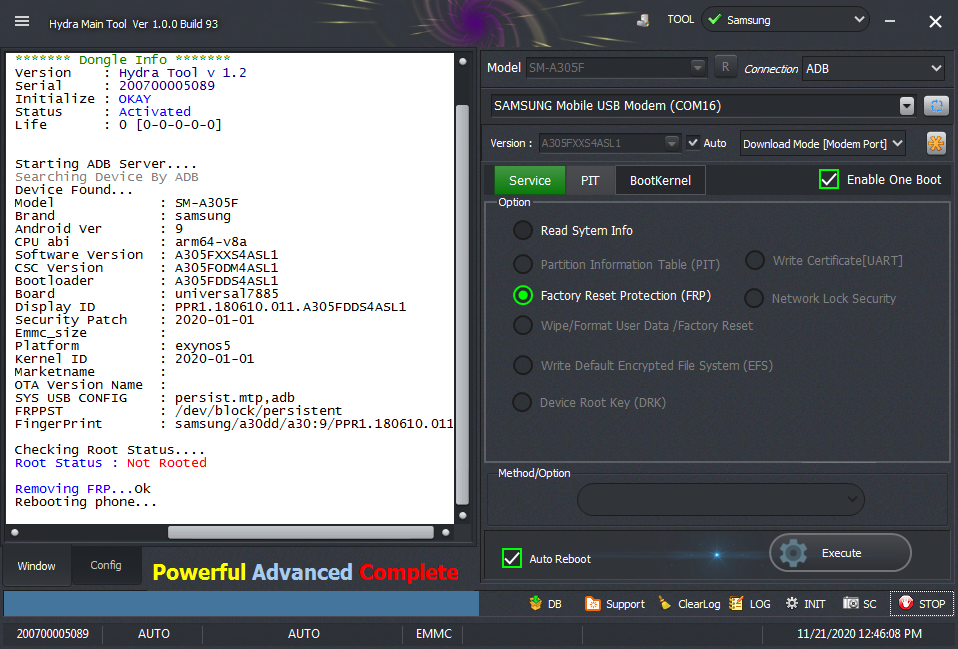This screenshot has width=958, height=649.
Task: Click the Execute button
Action: 841,553
